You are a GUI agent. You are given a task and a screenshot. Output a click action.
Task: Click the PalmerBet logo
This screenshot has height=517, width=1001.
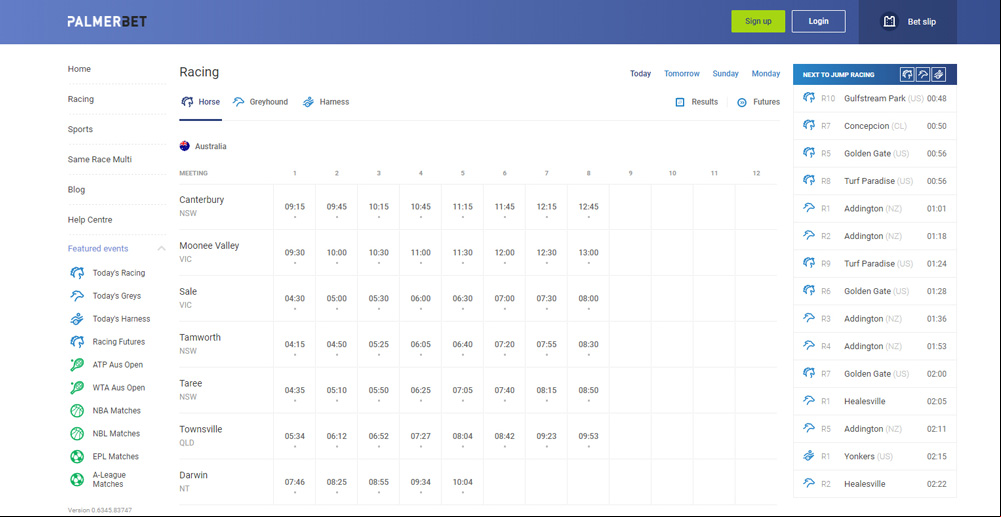coord(107,22)
